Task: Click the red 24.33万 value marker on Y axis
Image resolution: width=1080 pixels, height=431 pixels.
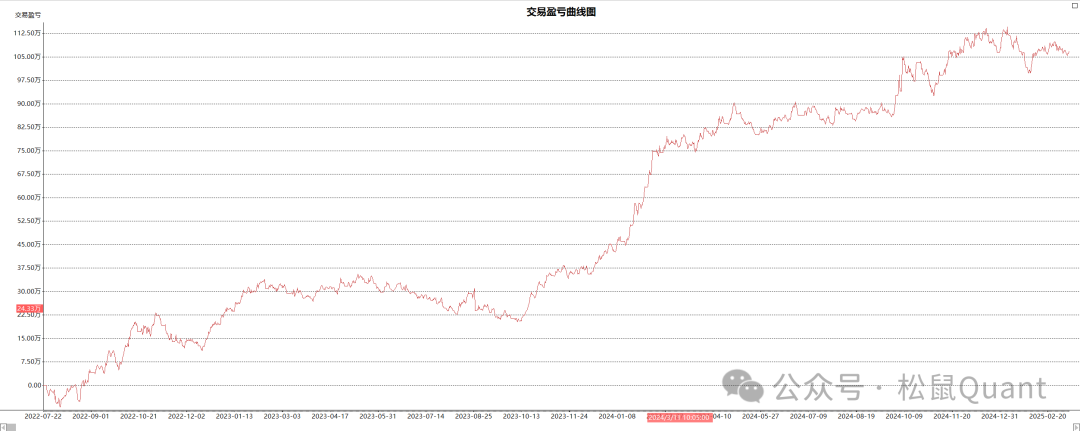Action: 28,307
